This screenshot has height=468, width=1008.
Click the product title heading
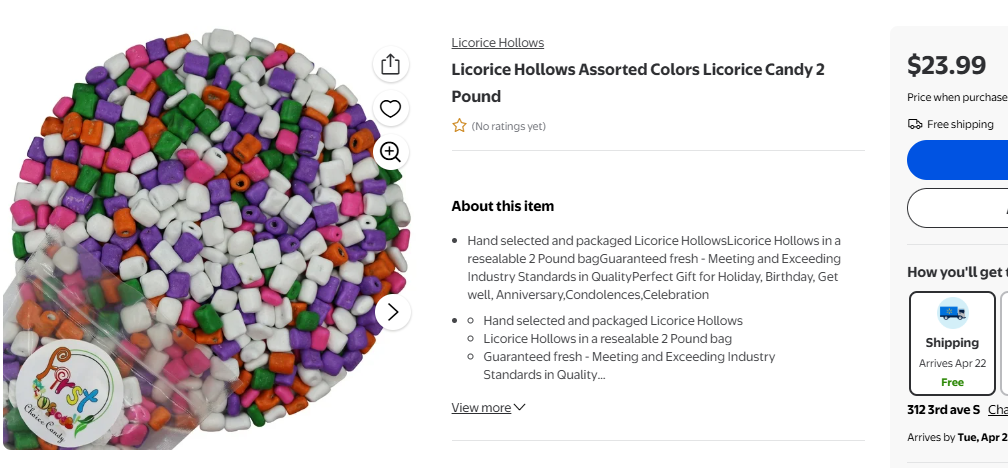pyautogui.click(x=637, y=83)
